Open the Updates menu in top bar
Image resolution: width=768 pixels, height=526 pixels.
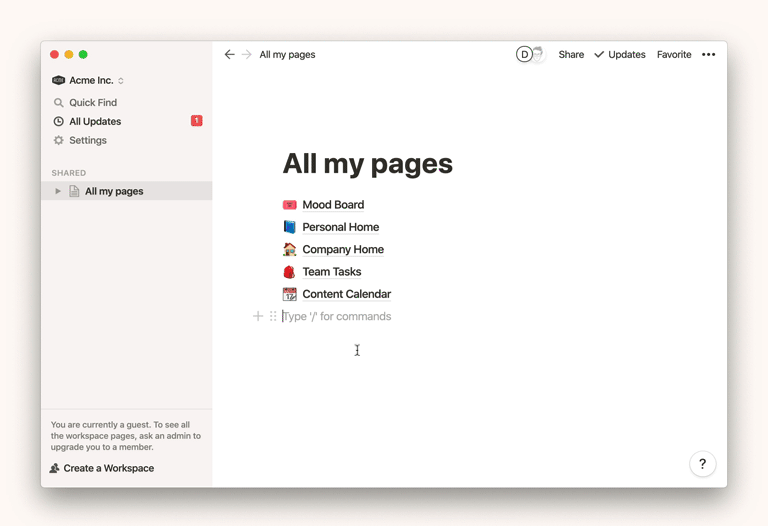(620, 55)
